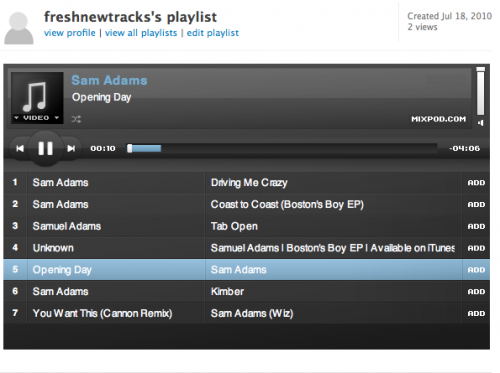Viewport: 500px width, 373px height.
Task: Add Driving Me Crazy to playlist
Action: click(x=476, y=183)
